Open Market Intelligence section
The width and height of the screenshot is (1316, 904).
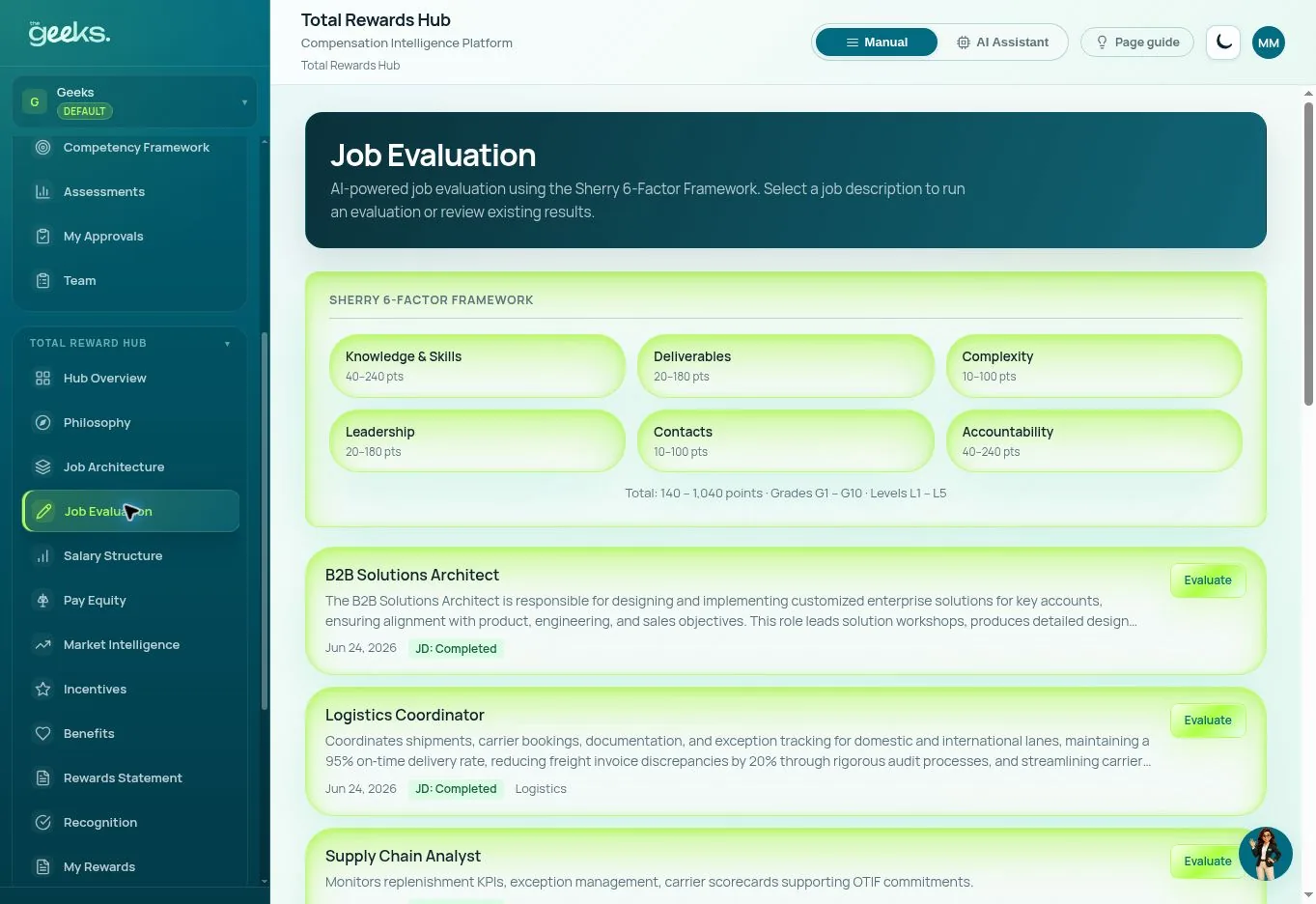coord(130,645)
